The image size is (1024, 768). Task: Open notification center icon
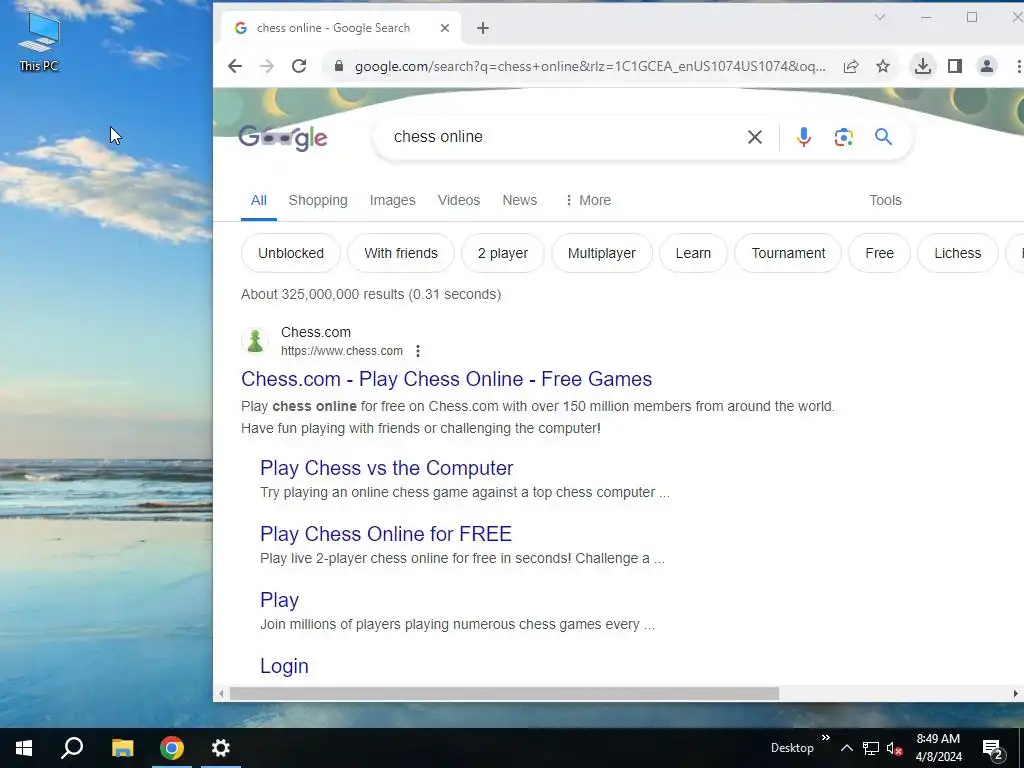(x=993, y=750)
